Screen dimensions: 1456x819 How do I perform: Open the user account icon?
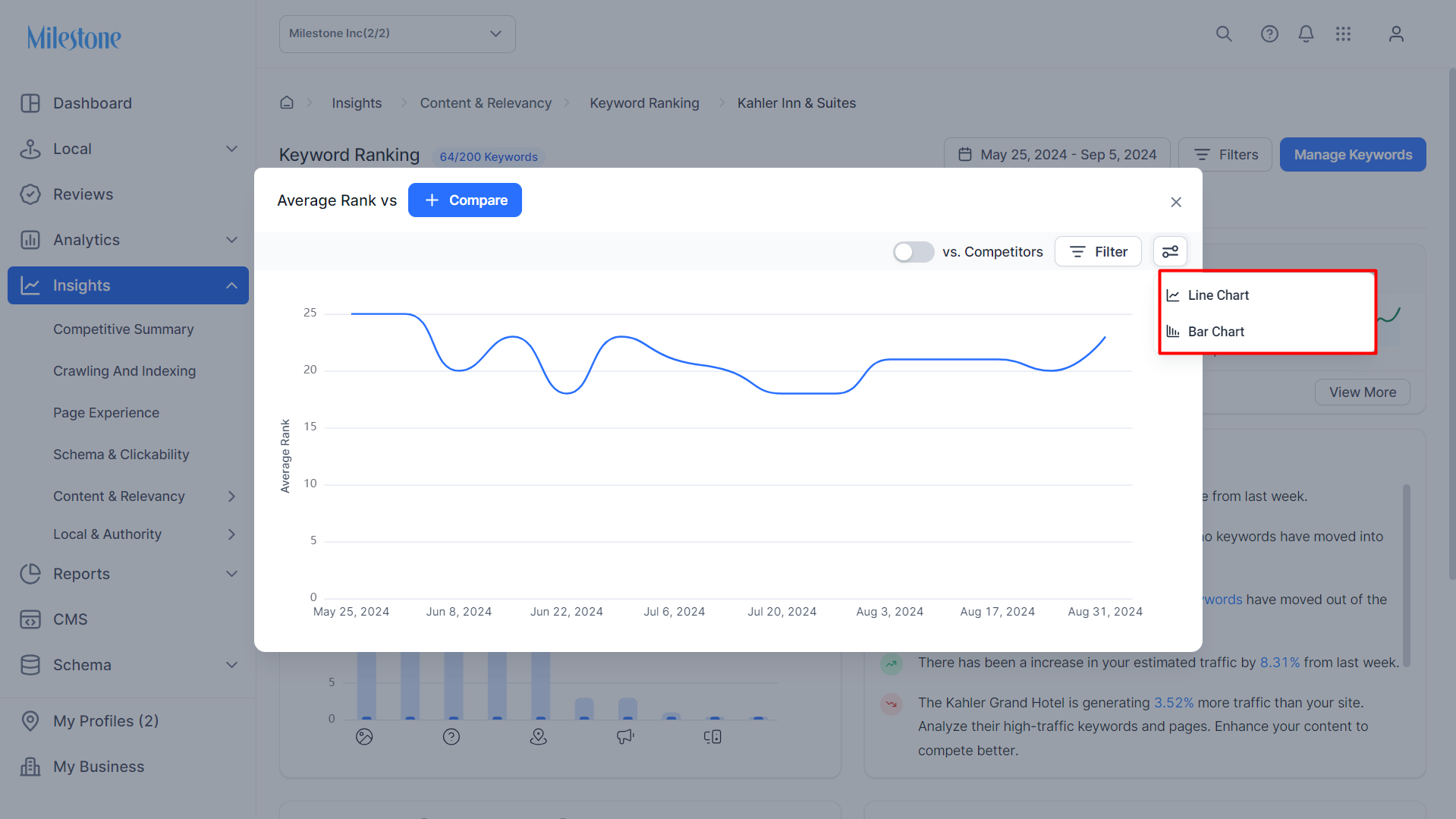tap(1396, 34)
